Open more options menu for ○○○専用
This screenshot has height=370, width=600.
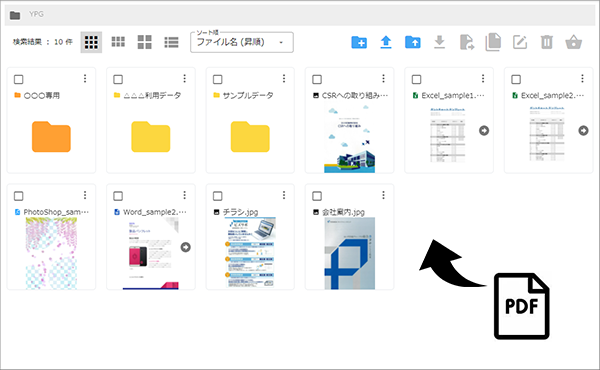click(x=85, y=78)
